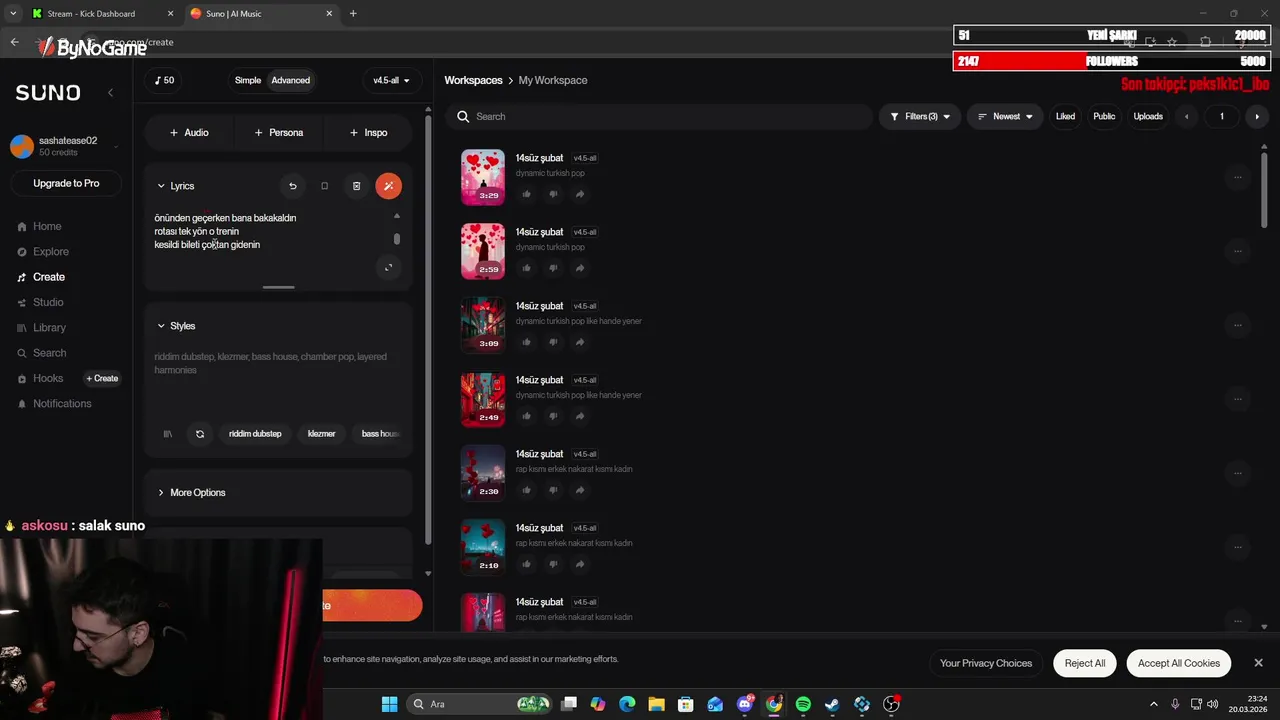Open a new browser tab
The image size is (1280, 720).
click(353, 14)
